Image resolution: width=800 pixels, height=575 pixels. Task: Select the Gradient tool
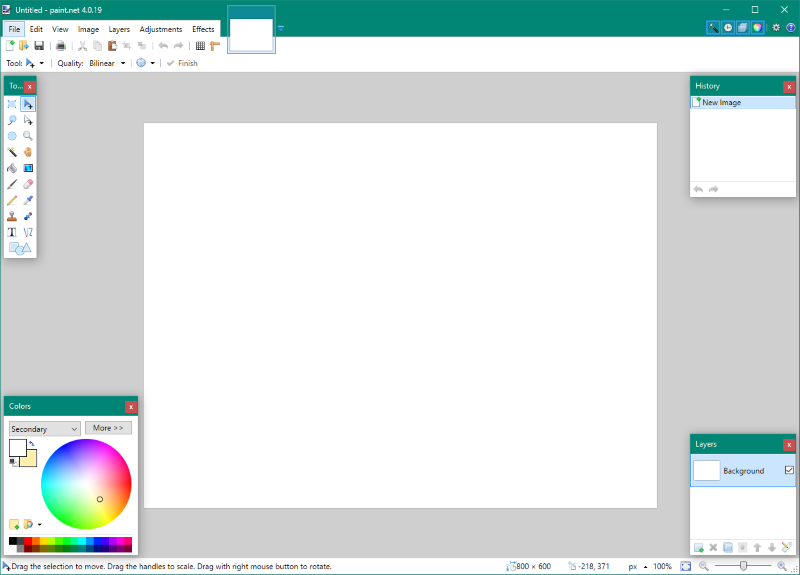click(x=28, y=168)
